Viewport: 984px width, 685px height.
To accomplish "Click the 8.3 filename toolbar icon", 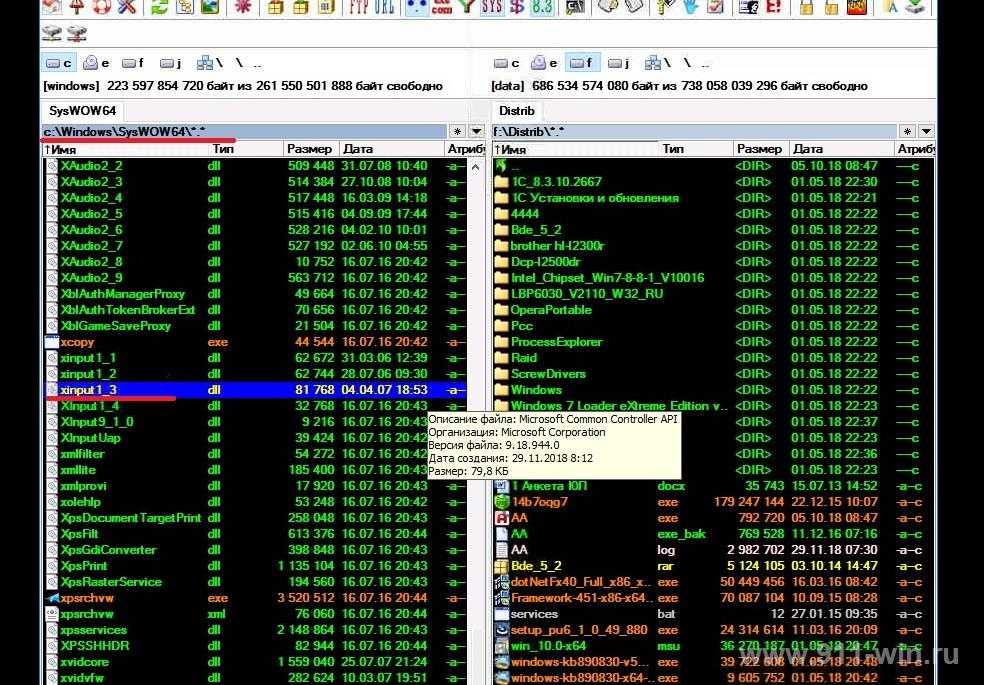I will click(541, 7).
